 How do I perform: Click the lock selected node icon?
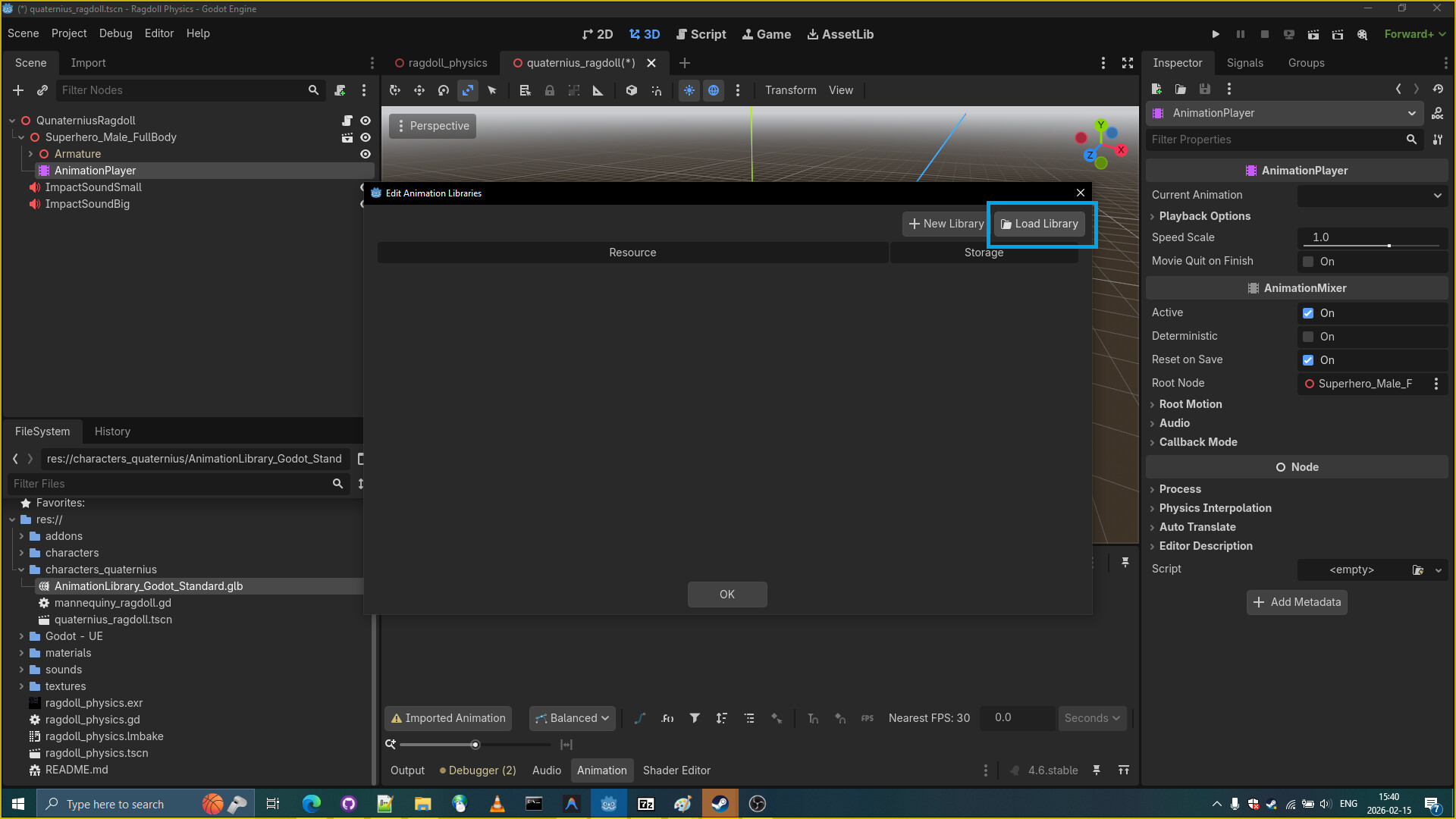(550, 90)
